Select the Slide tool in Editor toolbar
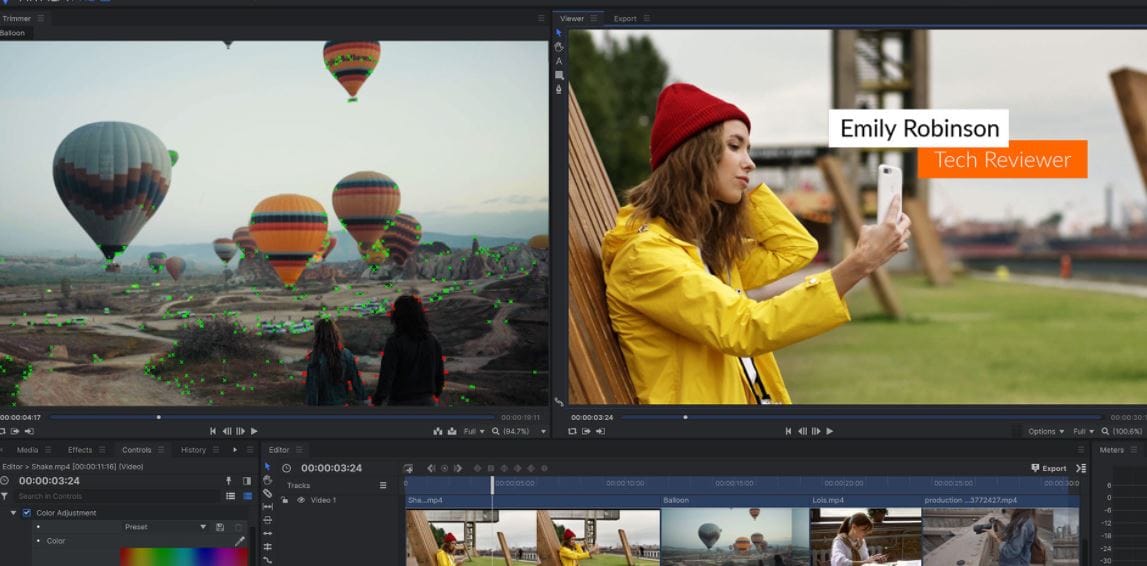 267,520
